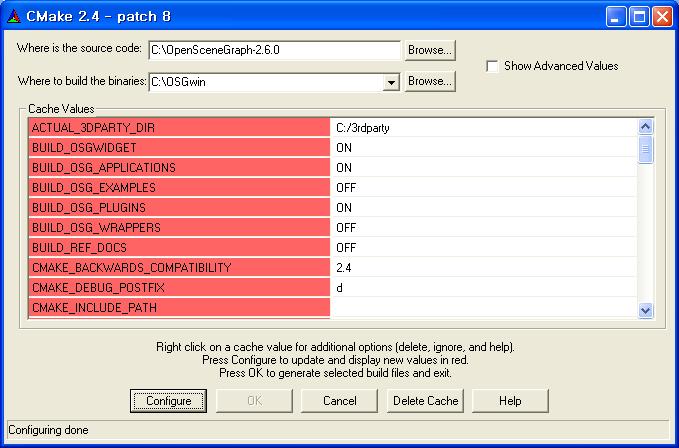Click the 'Configuring done' status bar text

pos(48,430)
